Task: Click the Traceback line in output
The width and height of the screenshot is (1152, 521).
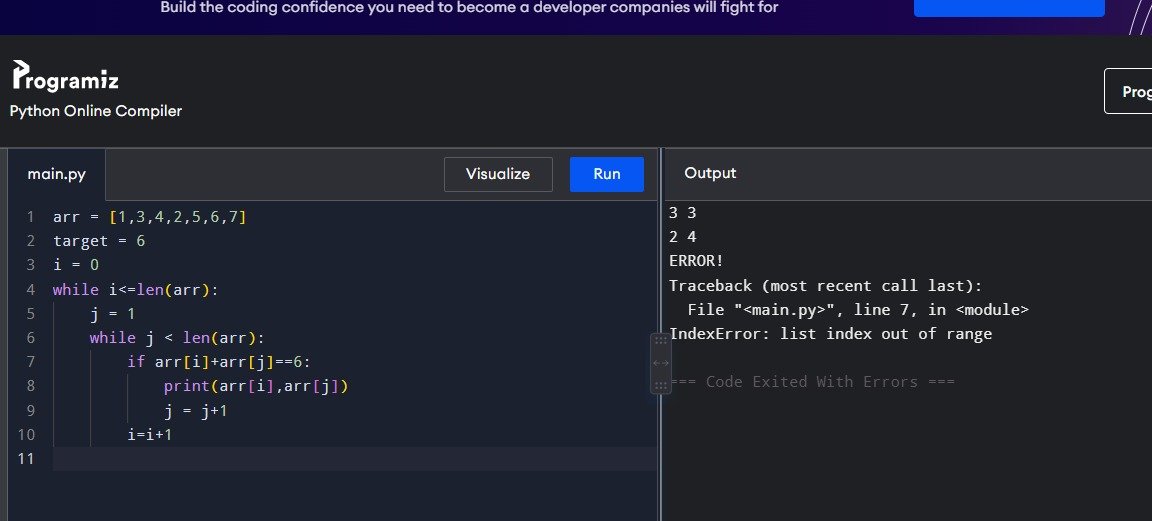Action: 826,285
